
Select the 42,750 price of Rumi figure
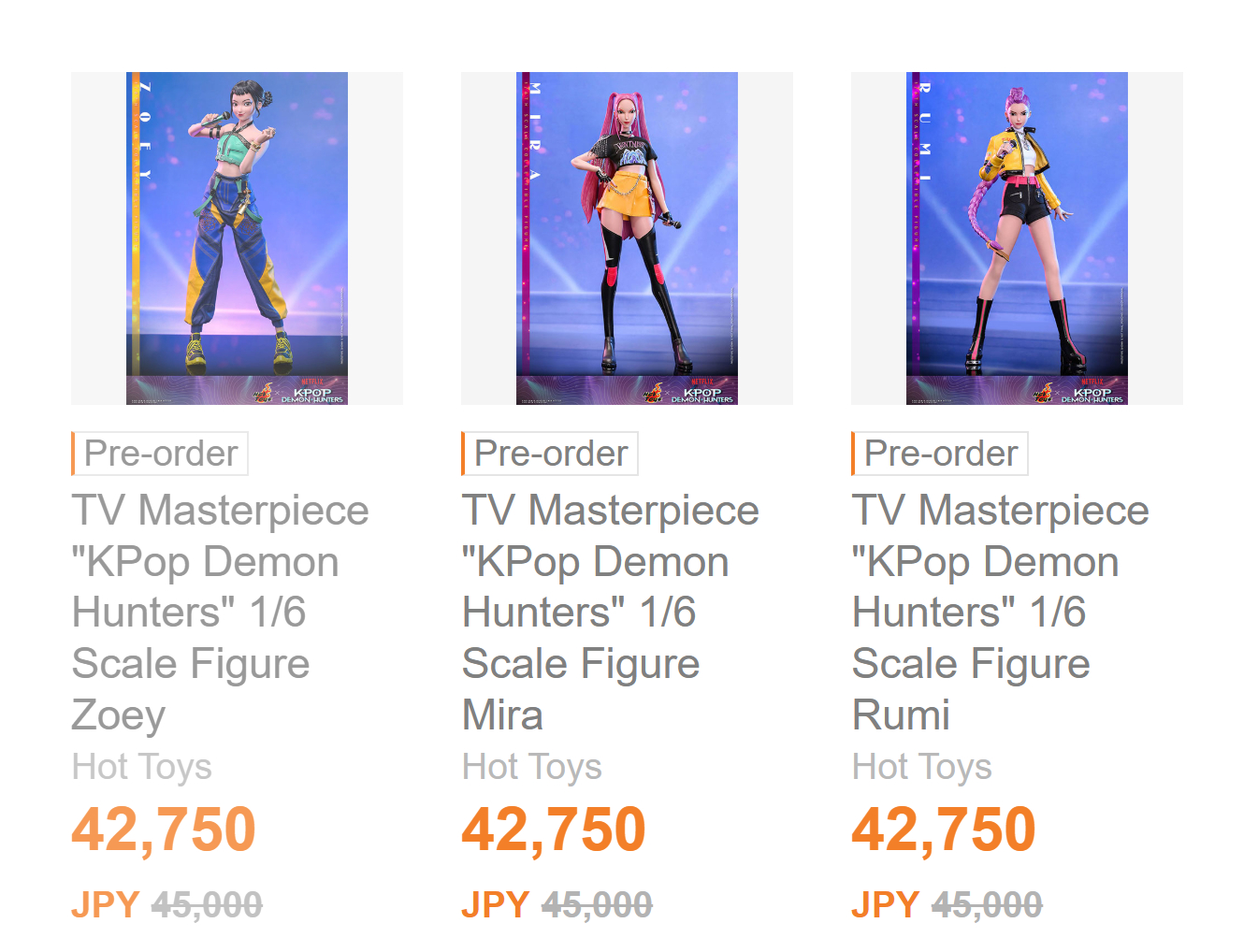[x=944, y=829]
